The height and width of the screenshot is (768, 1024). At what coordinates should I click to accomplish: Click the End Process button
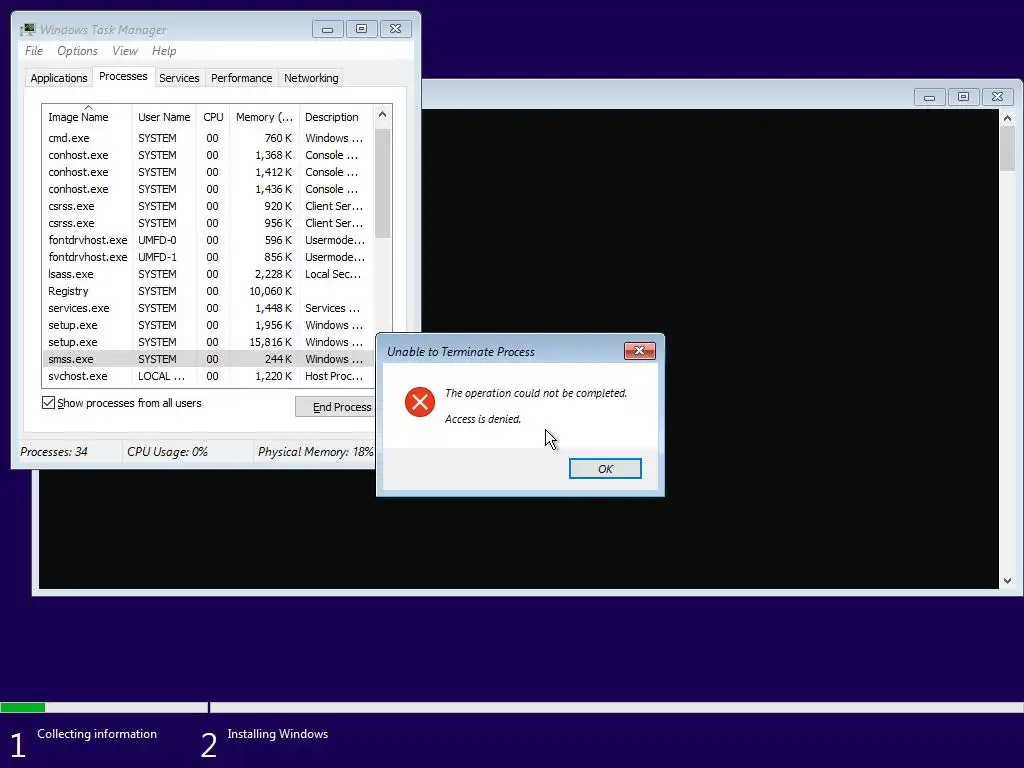pos(336,406)
